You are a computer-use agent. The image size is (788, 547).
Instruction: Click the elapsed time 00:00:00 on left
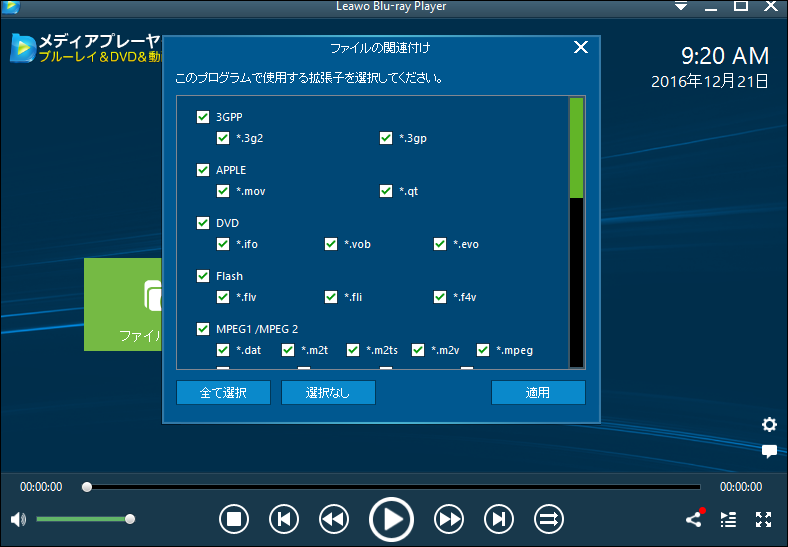tap(41, 487)
